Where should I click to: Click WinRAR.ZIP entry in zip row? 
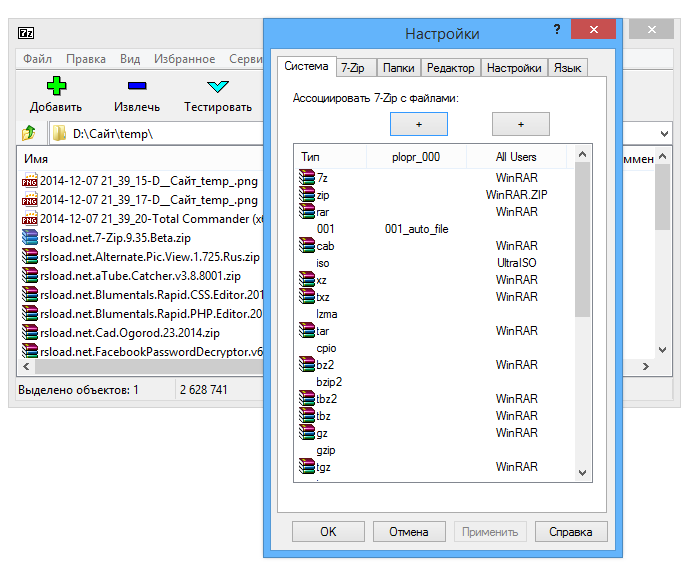coord(516,194)
